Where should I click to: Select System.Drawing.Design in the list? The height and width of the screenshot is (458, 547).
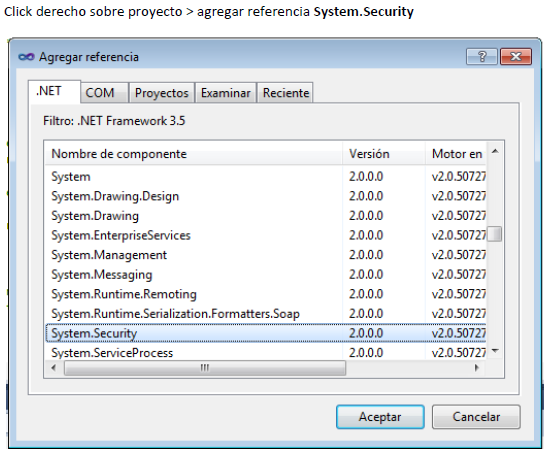(265, 196)
